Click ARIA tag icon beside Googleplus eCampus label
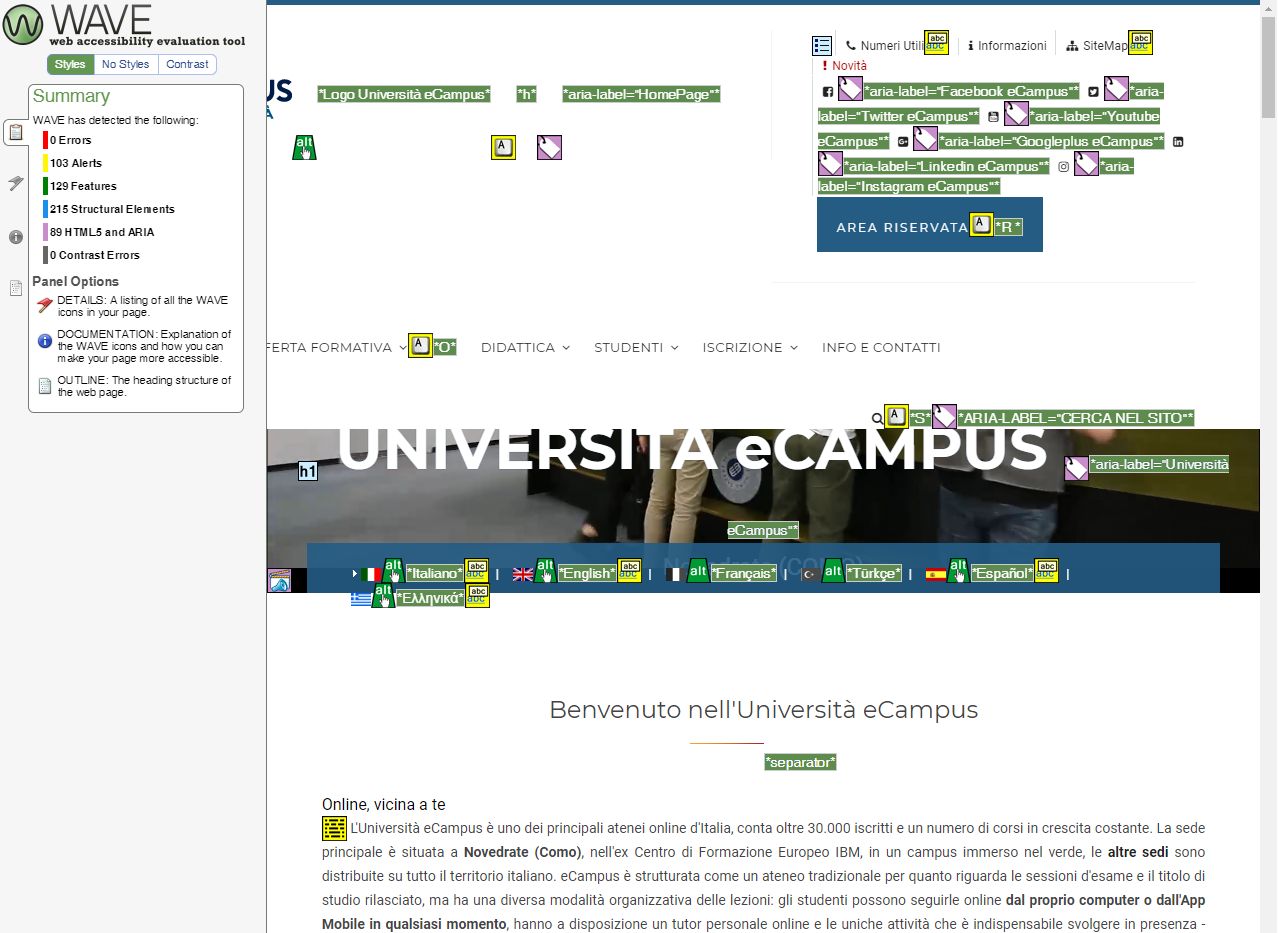The width and height of the screenshot is (1279, 933). tap(925, 138)
